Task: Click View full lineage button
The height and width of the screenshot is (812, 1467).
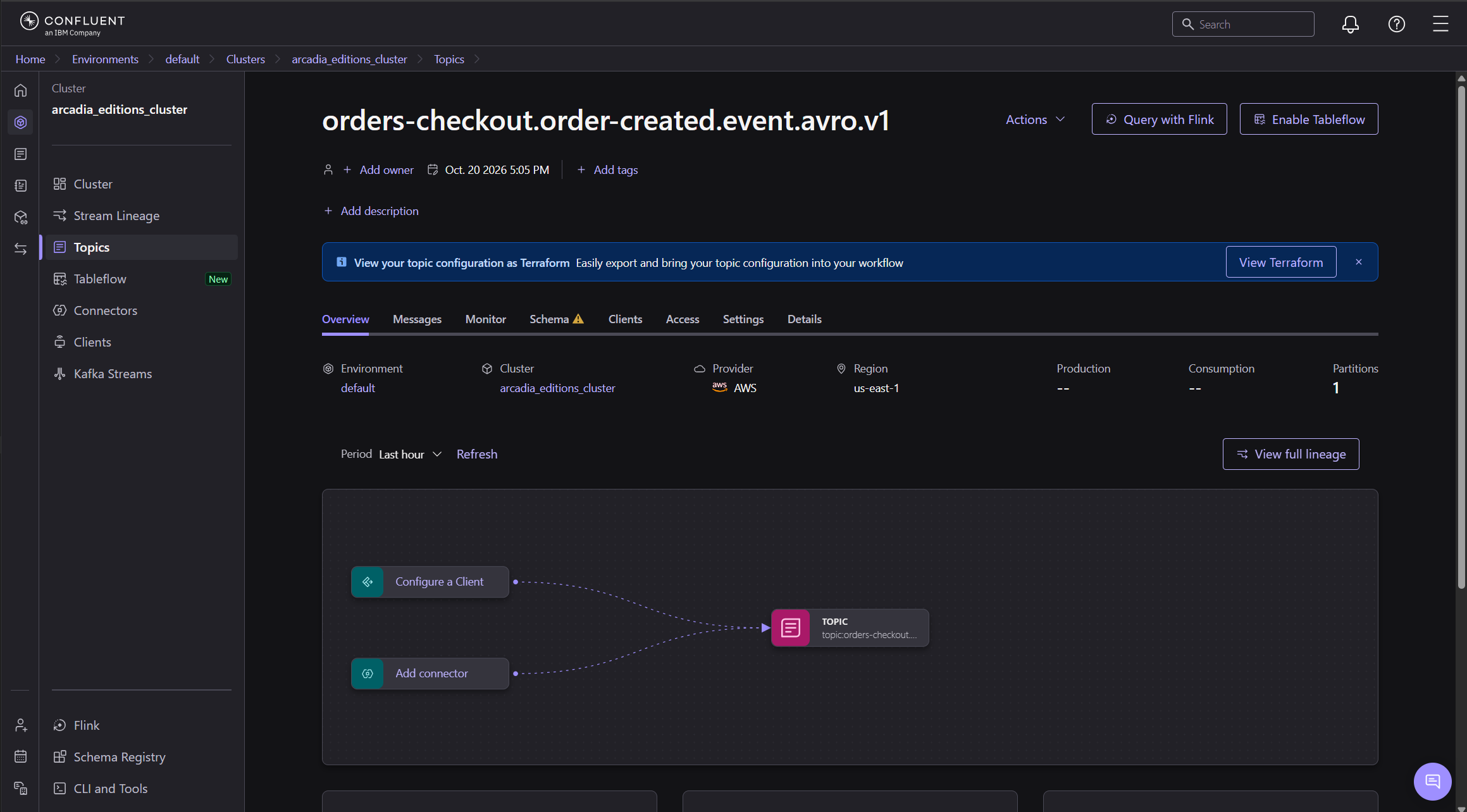Action: pyautogui.click(x=1291, y=454)
